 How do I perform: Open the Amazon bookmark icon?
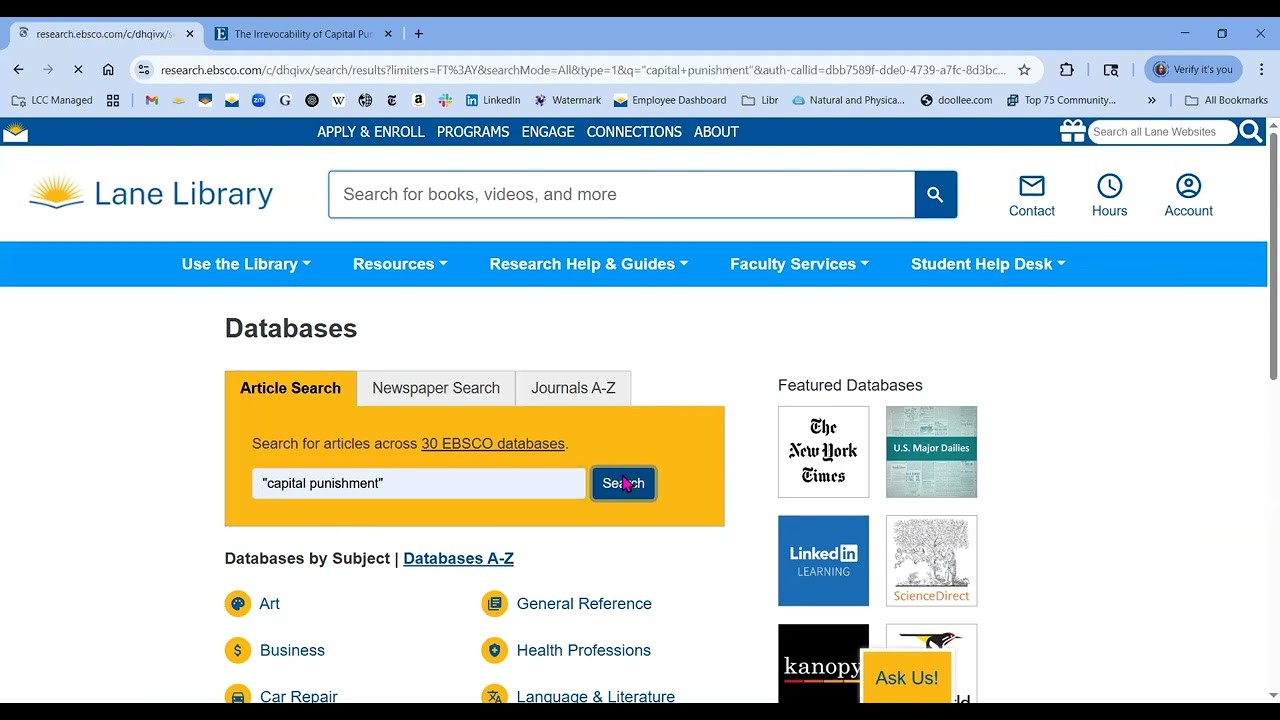[x=418, y=100]
